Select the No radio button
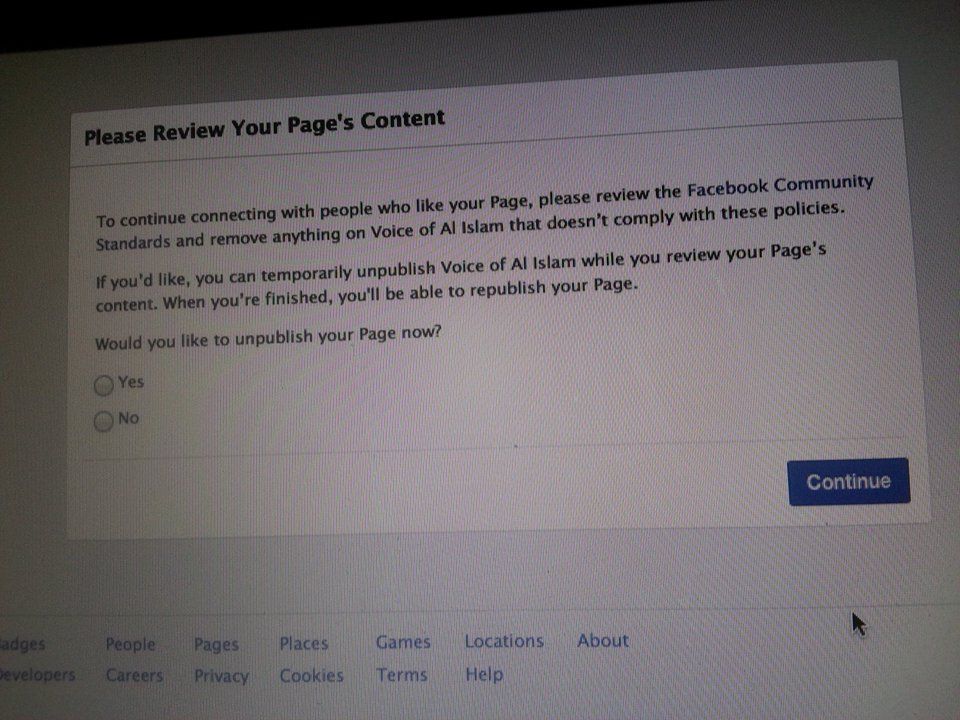Screen dimensions: 960x720 [x=103, y=421]
